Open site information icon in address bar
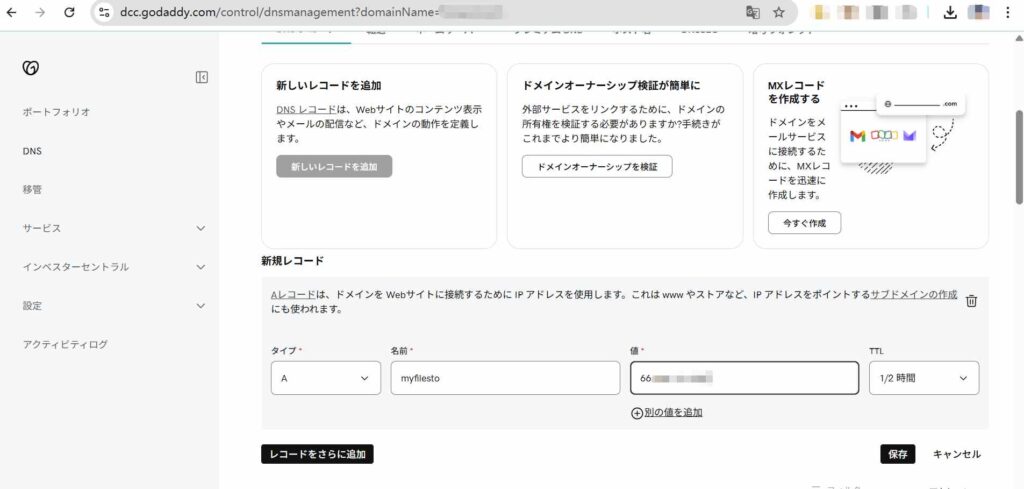 (104, 12)
